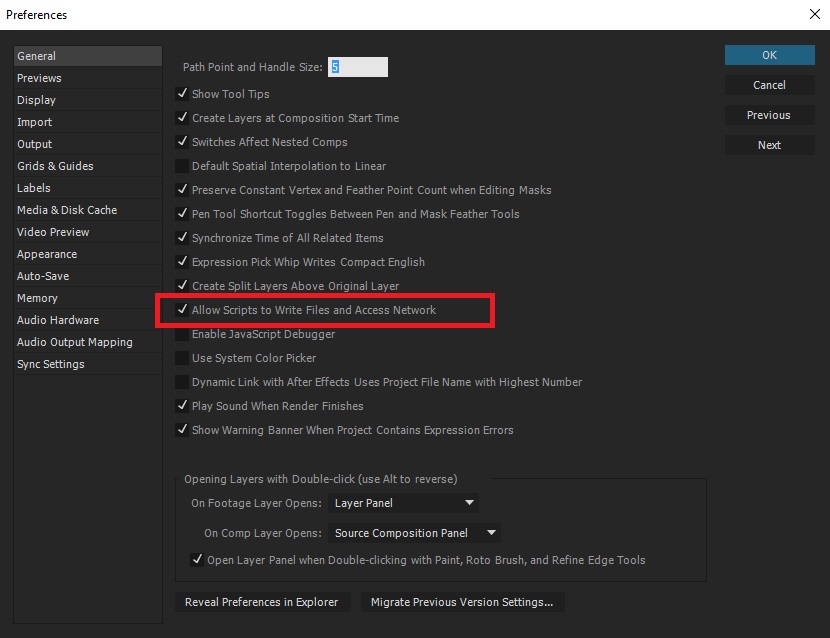Enable JavaScript Debugger checkbox
Image resolution: width=830 pixels, height=638 pixels.
182,334
